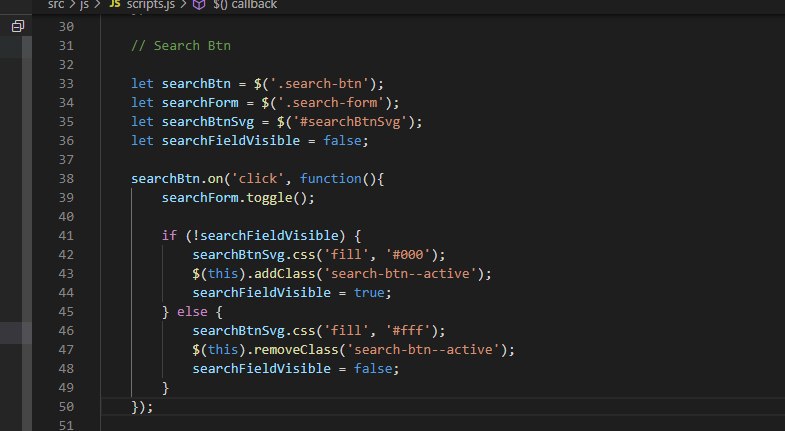Click the 'else' keyword on line 45
This screenshot has height=431, width=785.
click(192, 312)
